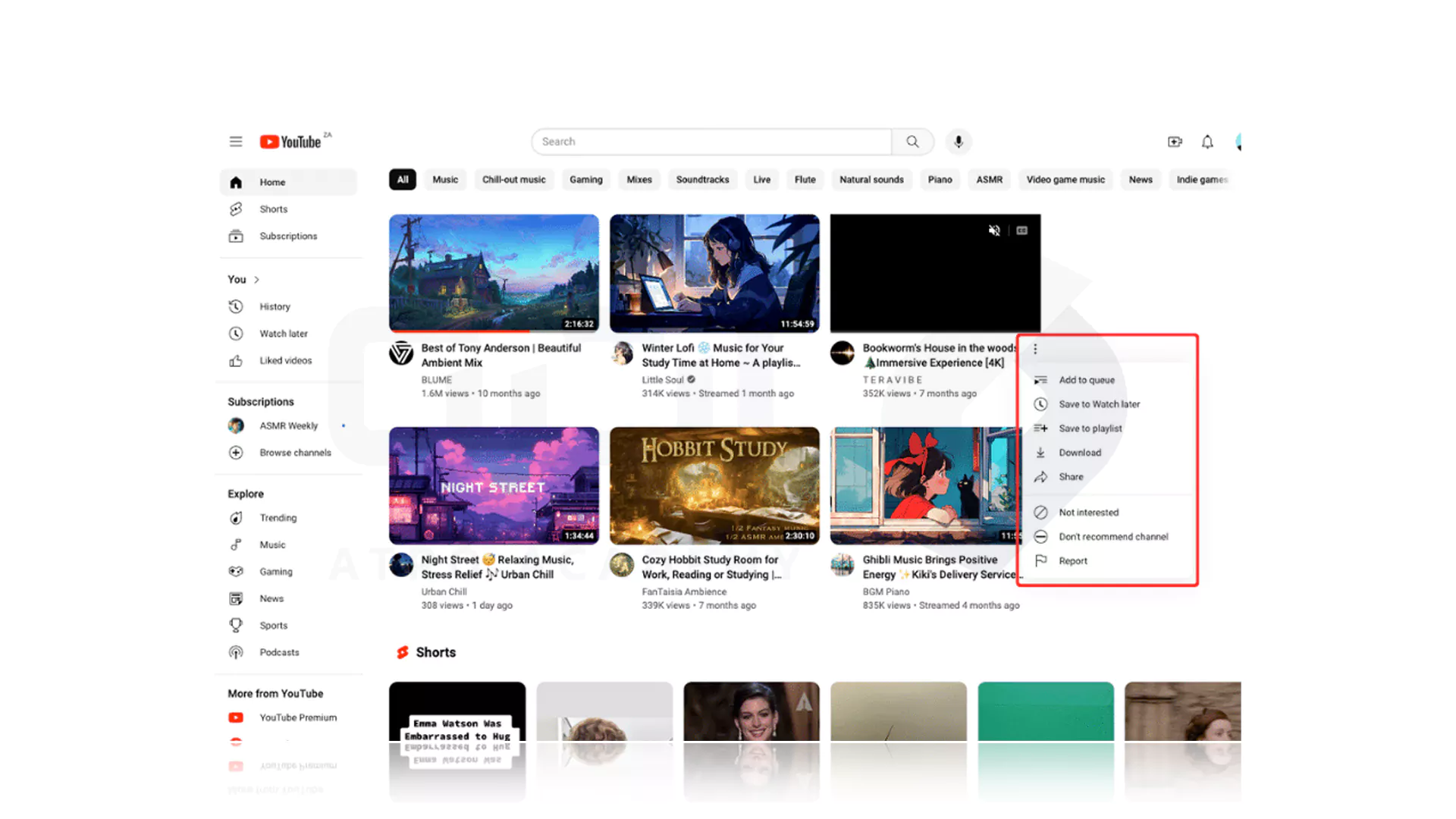Open ASMR Weekly channel subscription
The height and width of the screenshot is (819, 1456).
click(x=288, y=426)
